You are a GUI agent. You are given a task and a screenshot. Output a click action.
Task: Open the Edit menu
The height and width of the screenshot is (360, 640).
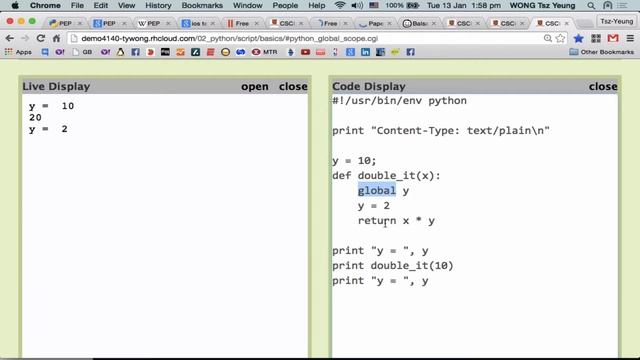coord(100,6)
